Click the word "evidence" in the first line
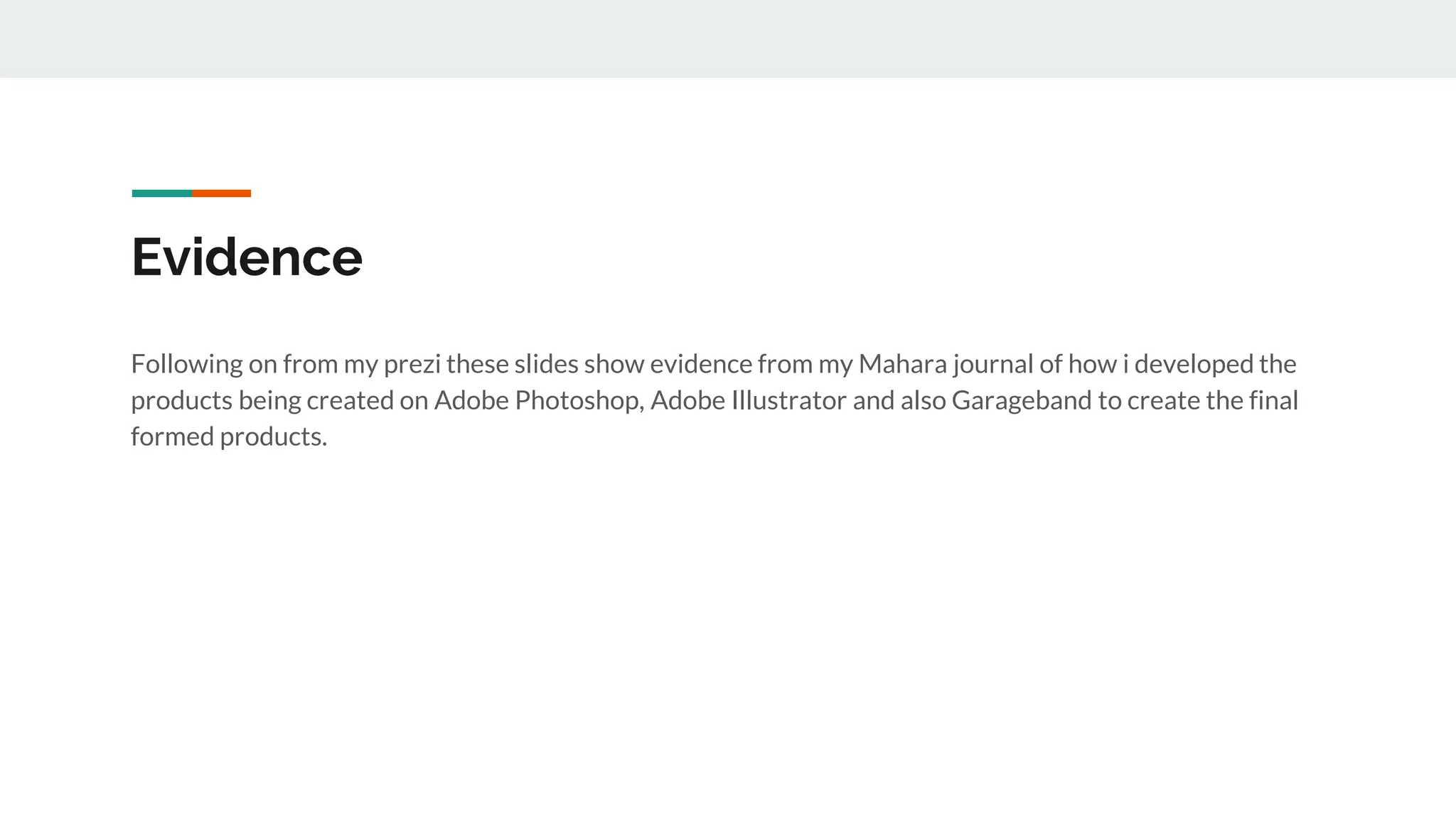The width and height of the screenshot is (1456, 819). click(x=700, y=365)
